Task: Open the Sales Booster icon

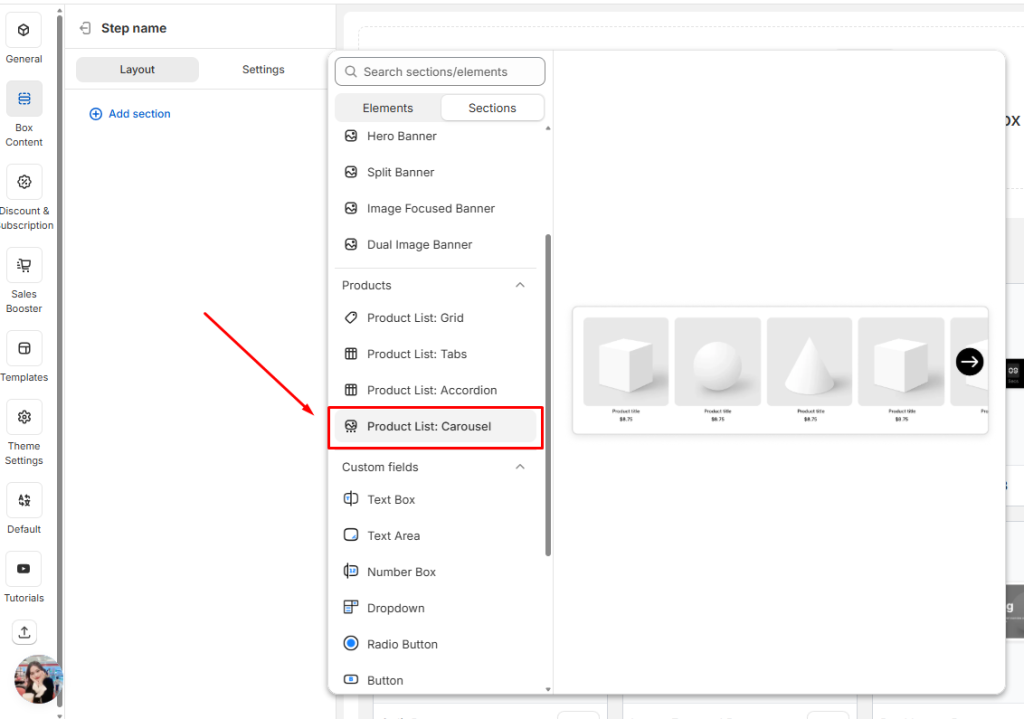Action: tap(24, 265)
